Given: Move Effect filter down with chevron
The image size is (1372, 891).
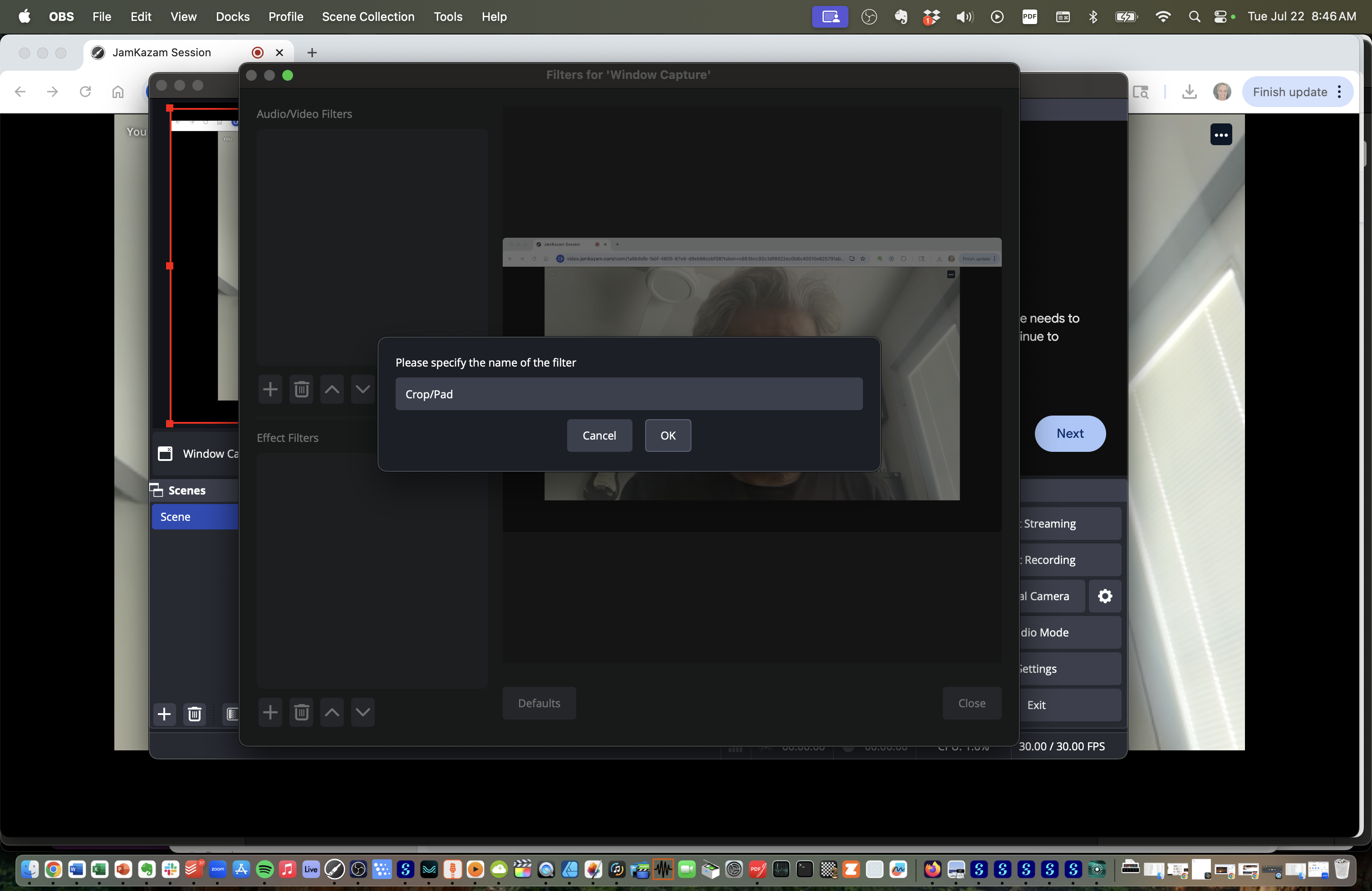Looking at the screenshot, I should point(363,713).
